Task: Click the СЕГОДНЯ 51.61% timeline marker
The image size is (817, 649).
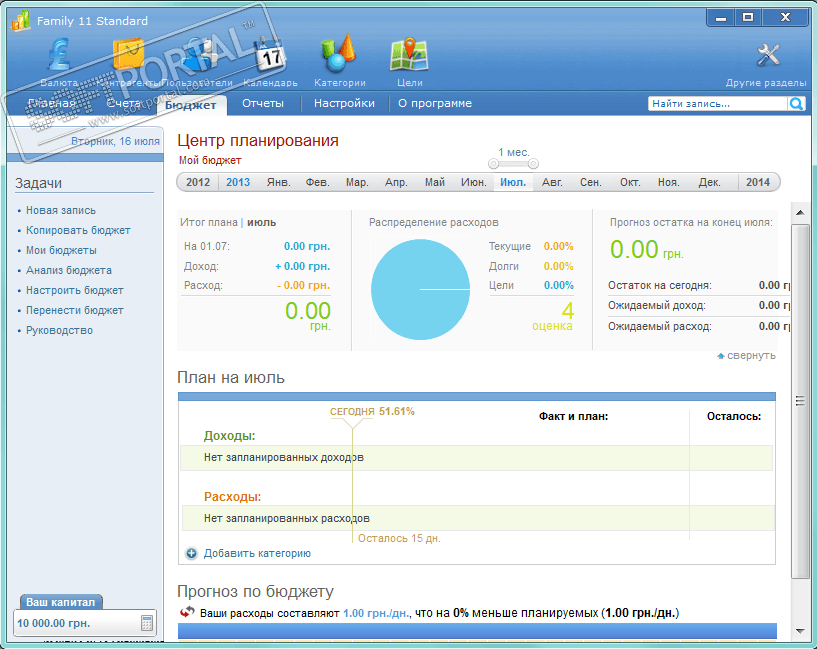Action: 372,411
